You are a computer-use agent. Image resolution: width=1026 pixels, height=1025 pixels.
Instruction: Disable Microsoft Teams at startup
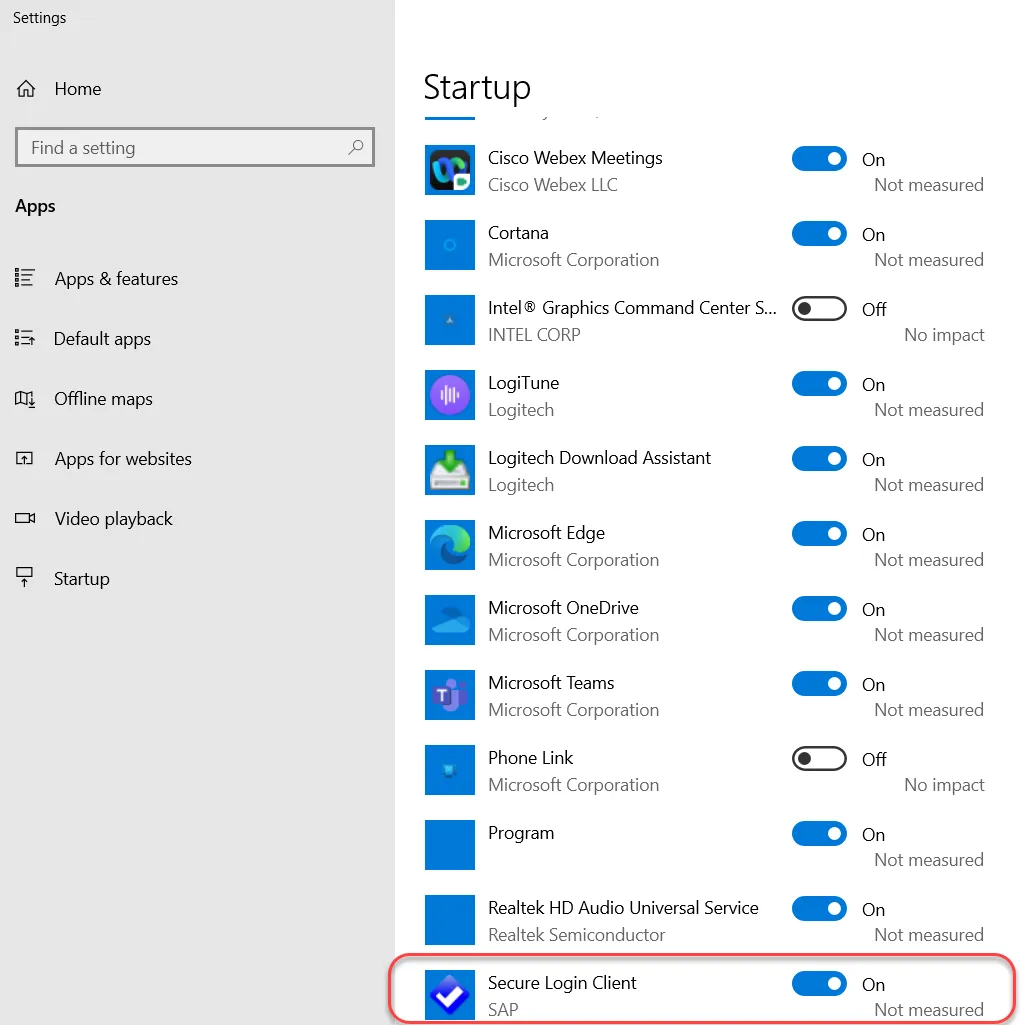tap(819, 683)
